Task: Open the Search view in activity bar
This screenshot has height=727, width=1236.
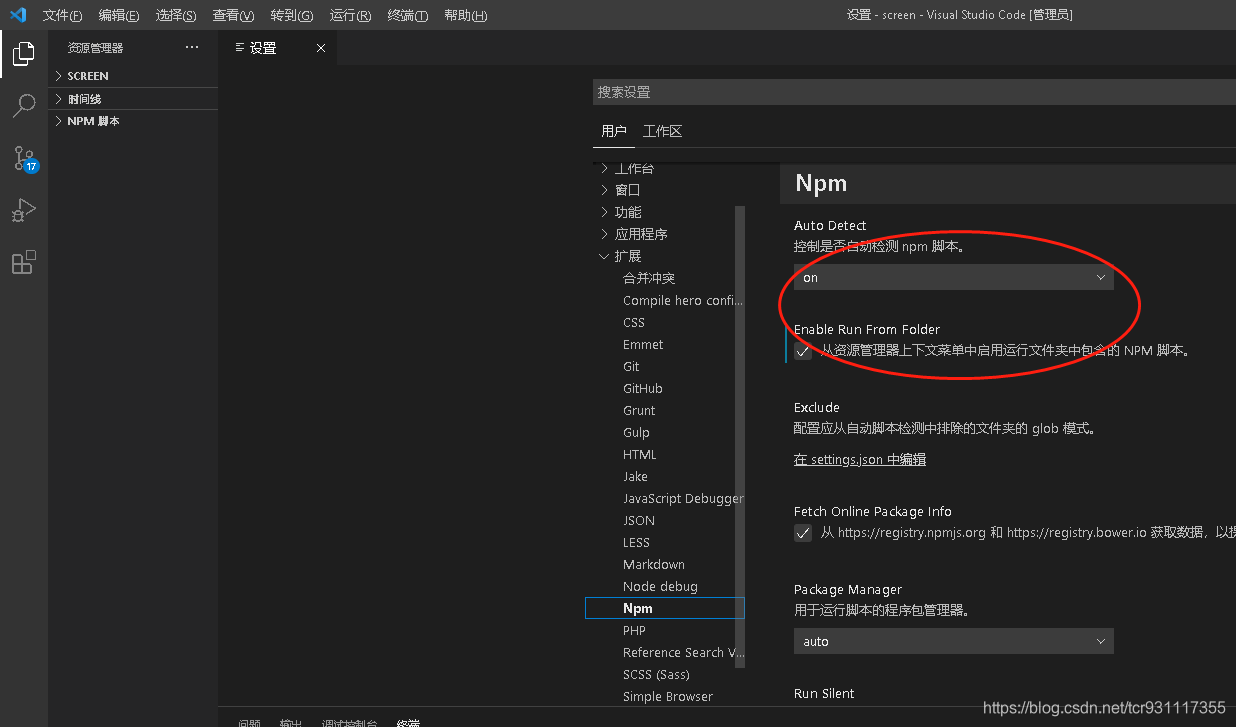Action: click(x=24, y=105)
